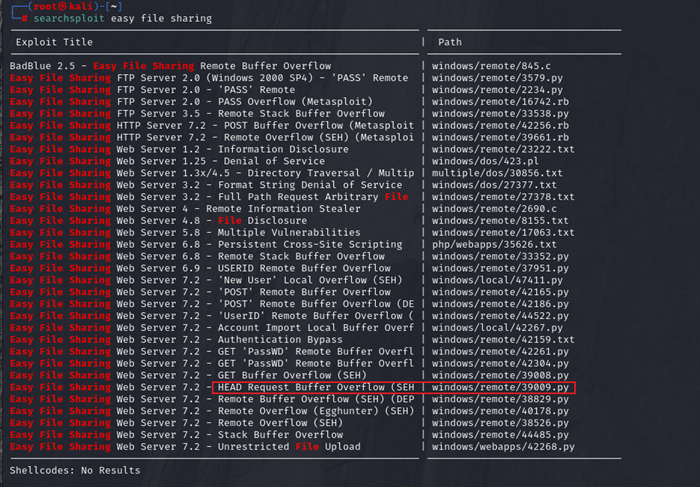The image size is (700, 487).
Task: Click 'Web Server 5.8 - Multiple Vulnerabilities' title
Action: pos(239,233)
